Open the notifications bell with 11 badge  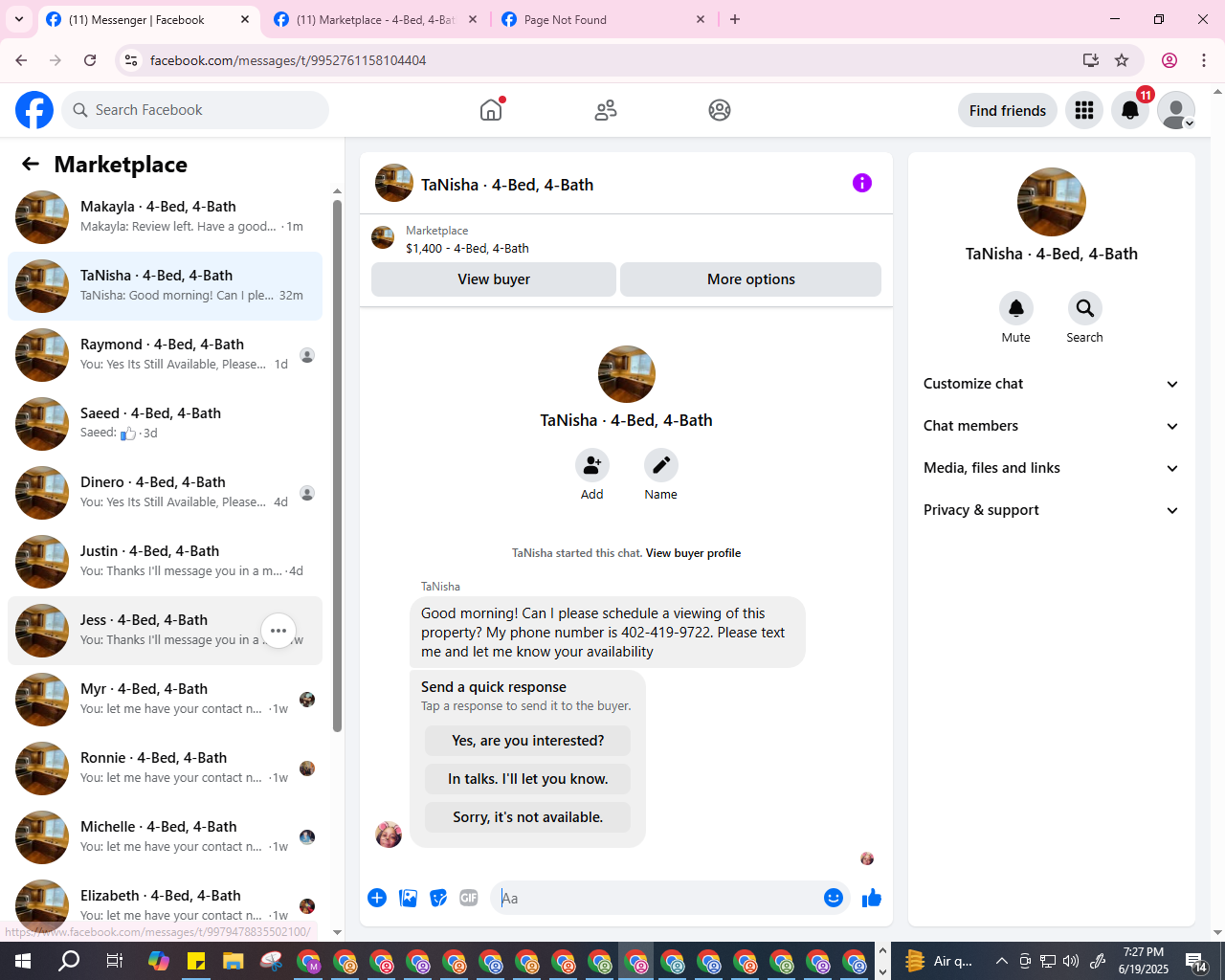click(1130, 110)
